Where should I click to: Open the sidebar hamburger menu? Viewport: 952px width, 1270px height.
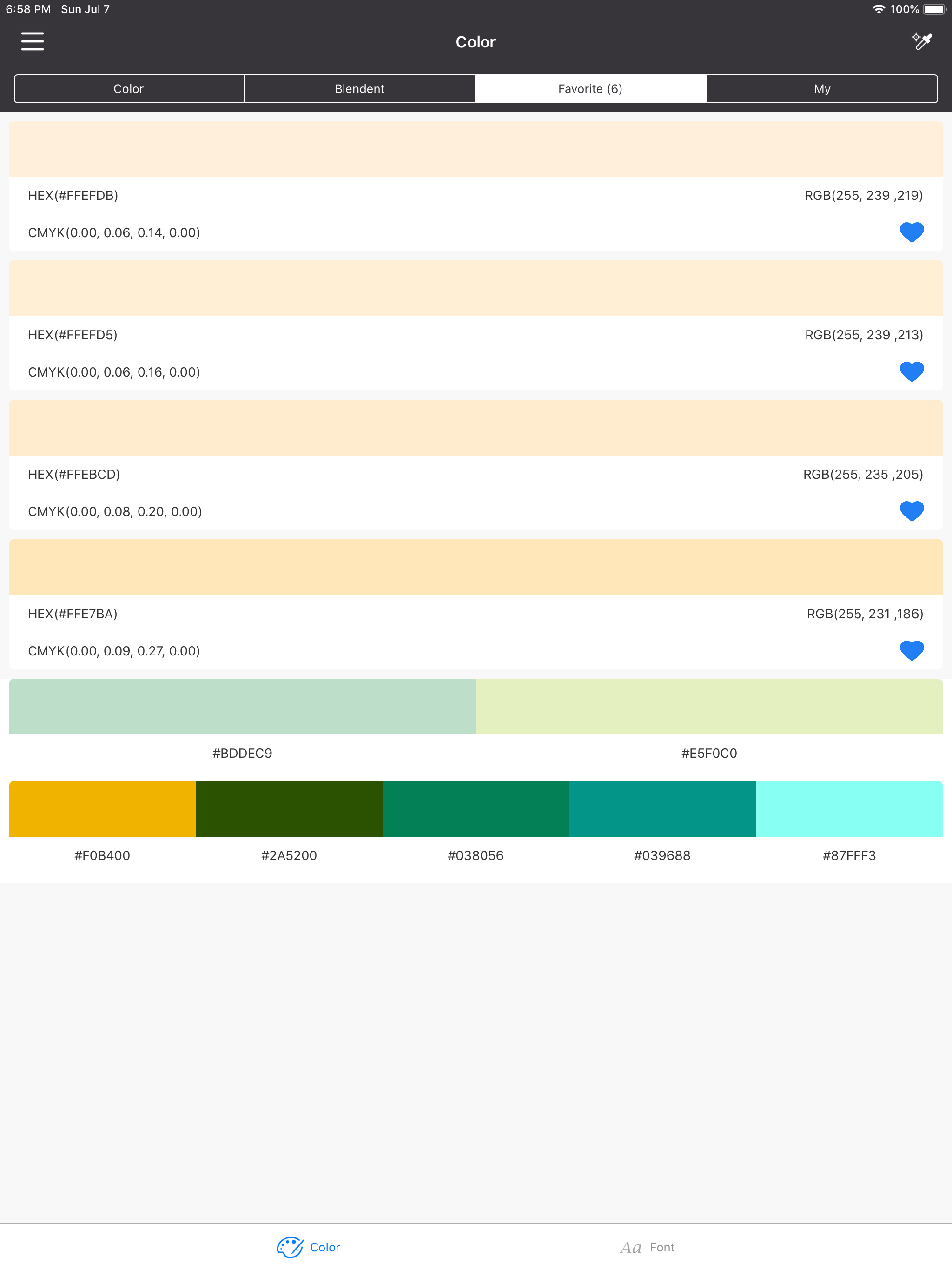pyautogui.click(x=33, y=41)
